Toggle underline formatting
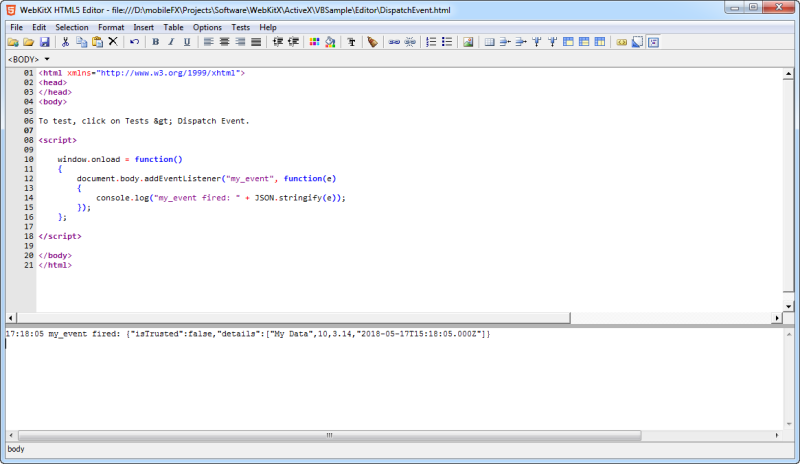Screen dimensions: 800x464 click(x=187, y=42)
